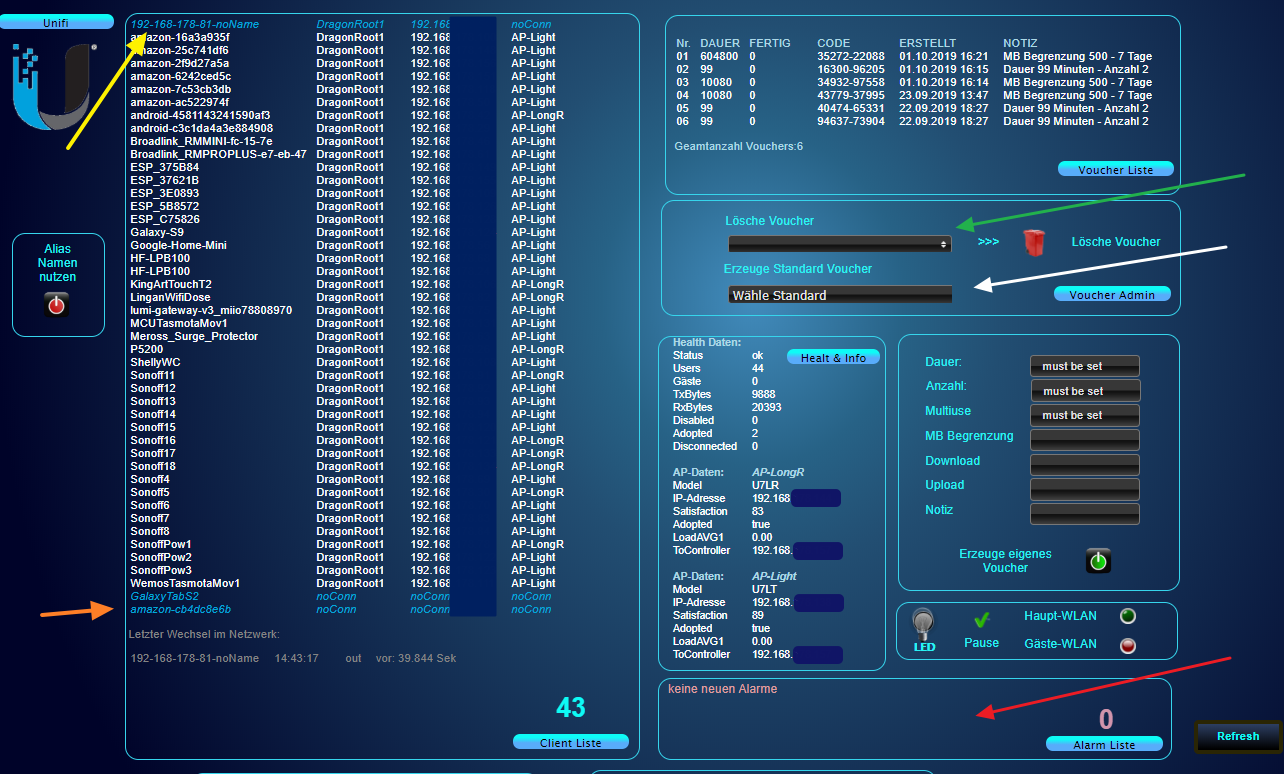The image size is (1284, 774).
Task: Open the Voucher Admin button
Action: pos(1112,294)
